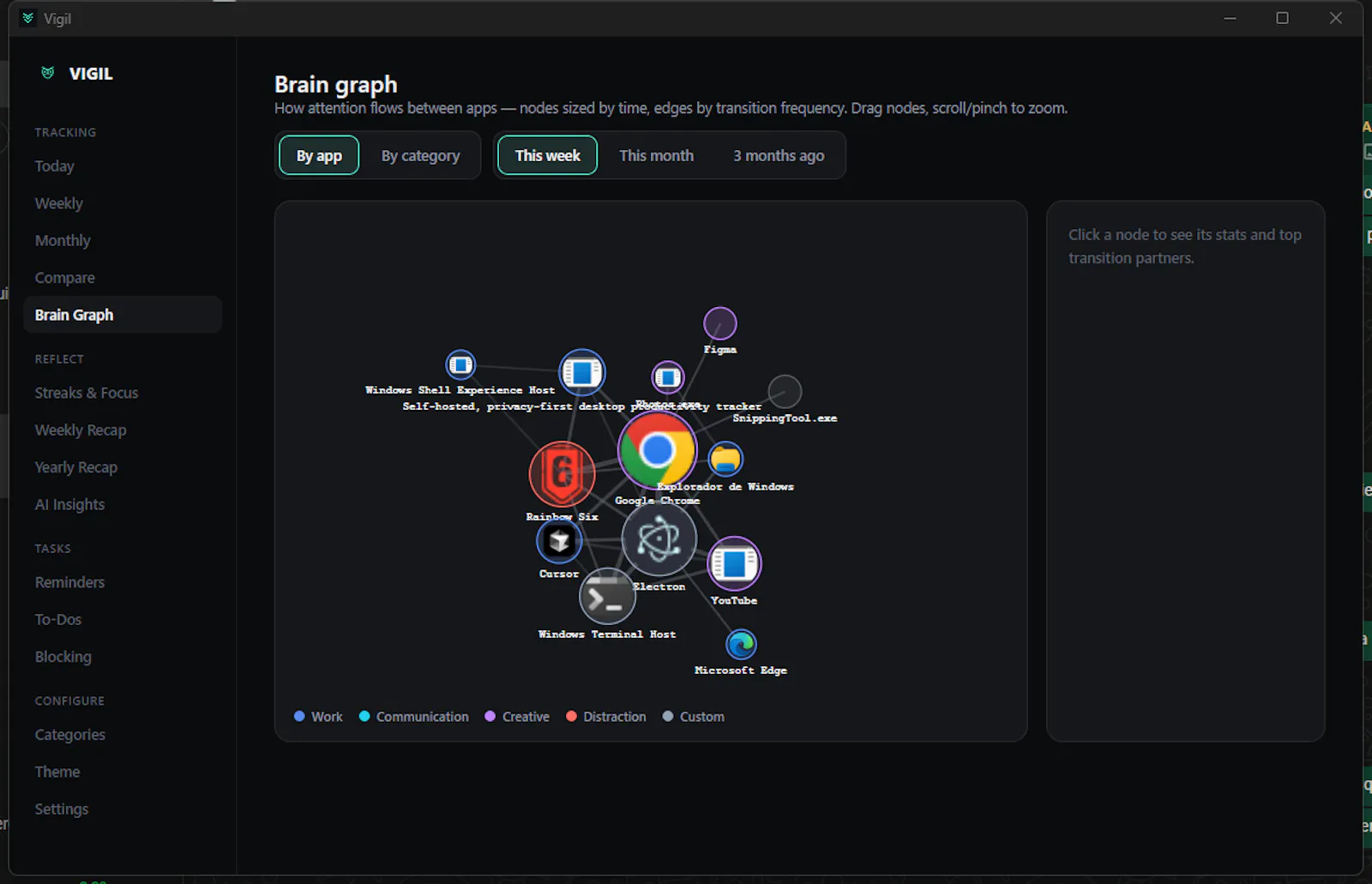Open the Today page
1372x884 pixels.
(x=123, y=166)
